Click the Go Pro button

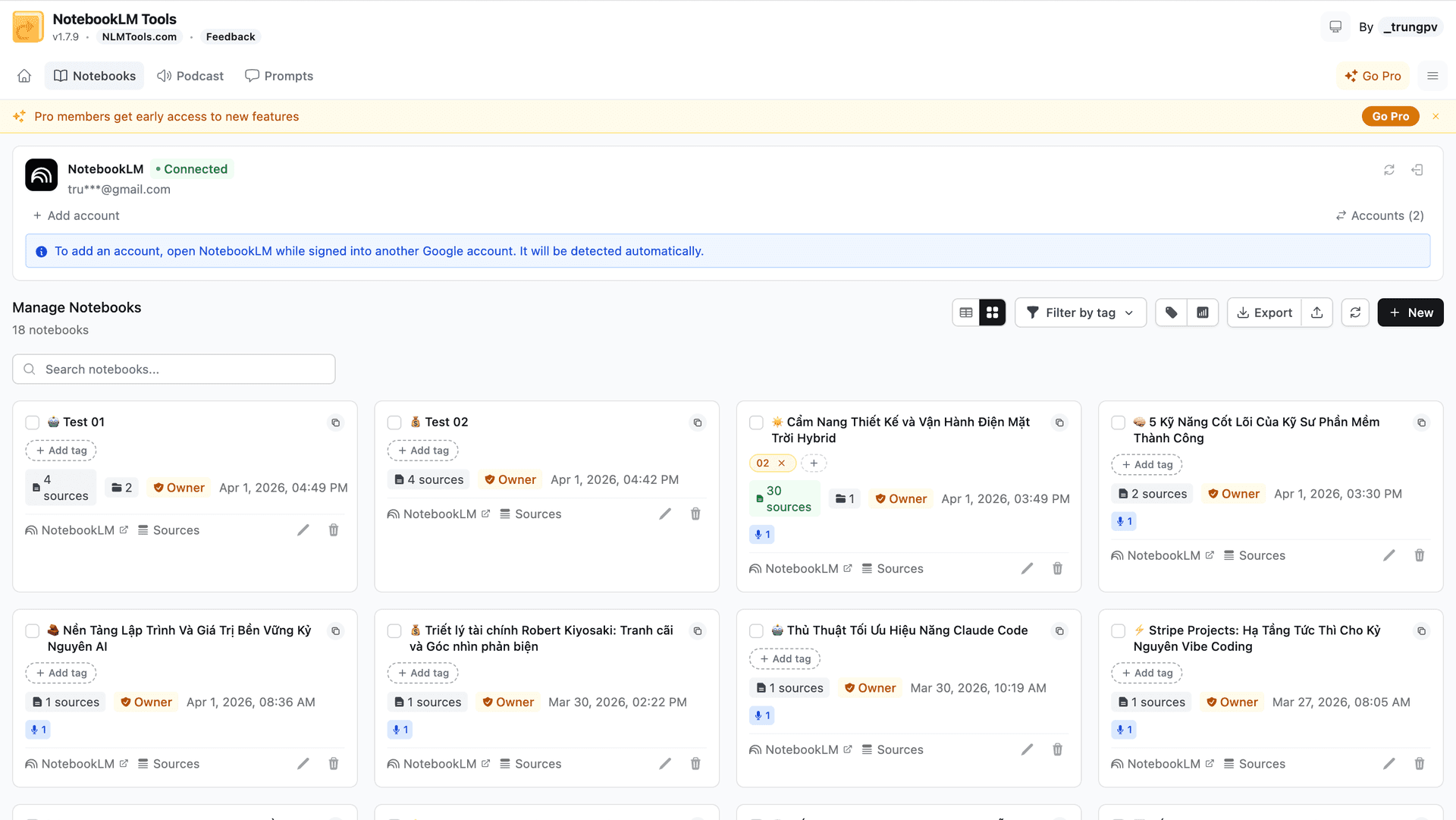pos(1373,76)
